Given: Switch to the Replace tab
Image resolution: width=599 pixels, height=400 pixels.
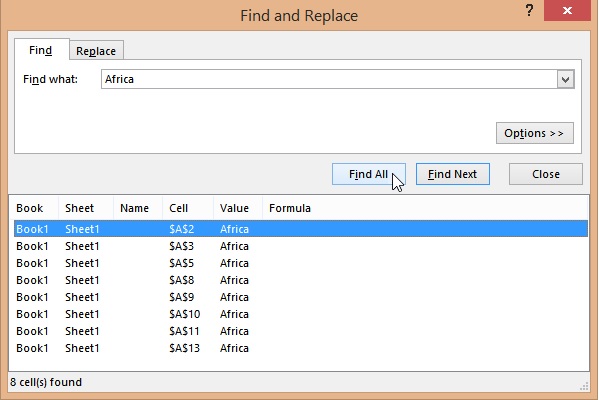Looking at the screenshot, I should coord(96,51).
